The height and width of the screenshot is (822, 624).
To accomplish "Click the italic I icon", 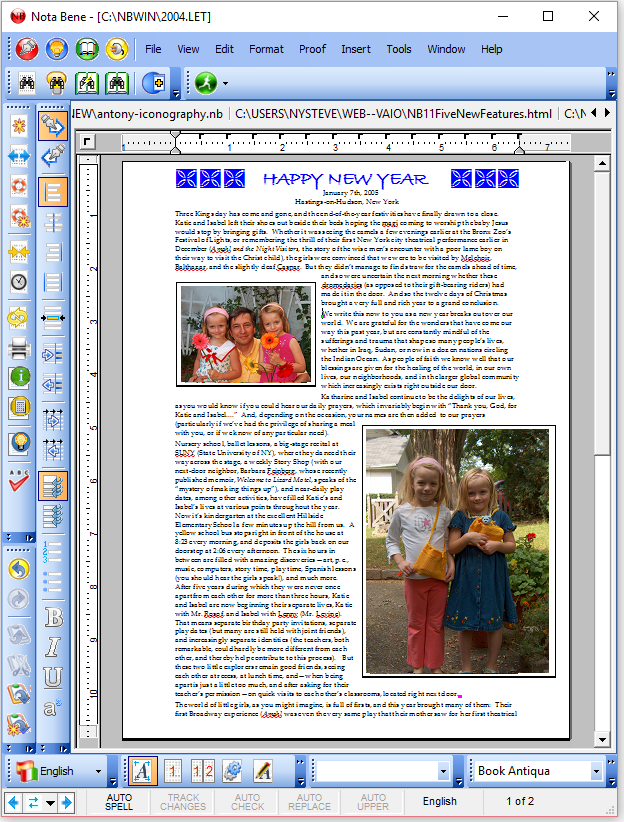I will click(x=53, y=648).
